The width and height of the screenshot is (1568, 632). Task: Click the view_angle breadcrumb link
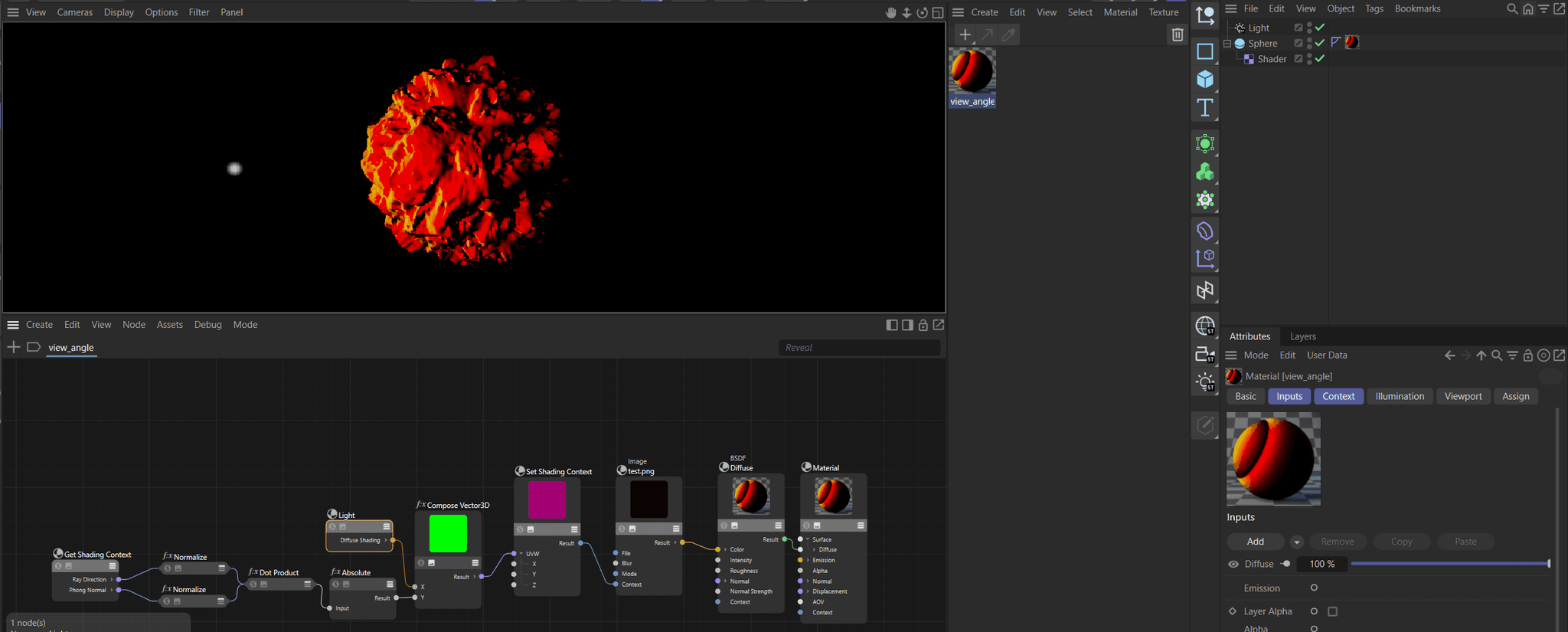pos(71,348)
